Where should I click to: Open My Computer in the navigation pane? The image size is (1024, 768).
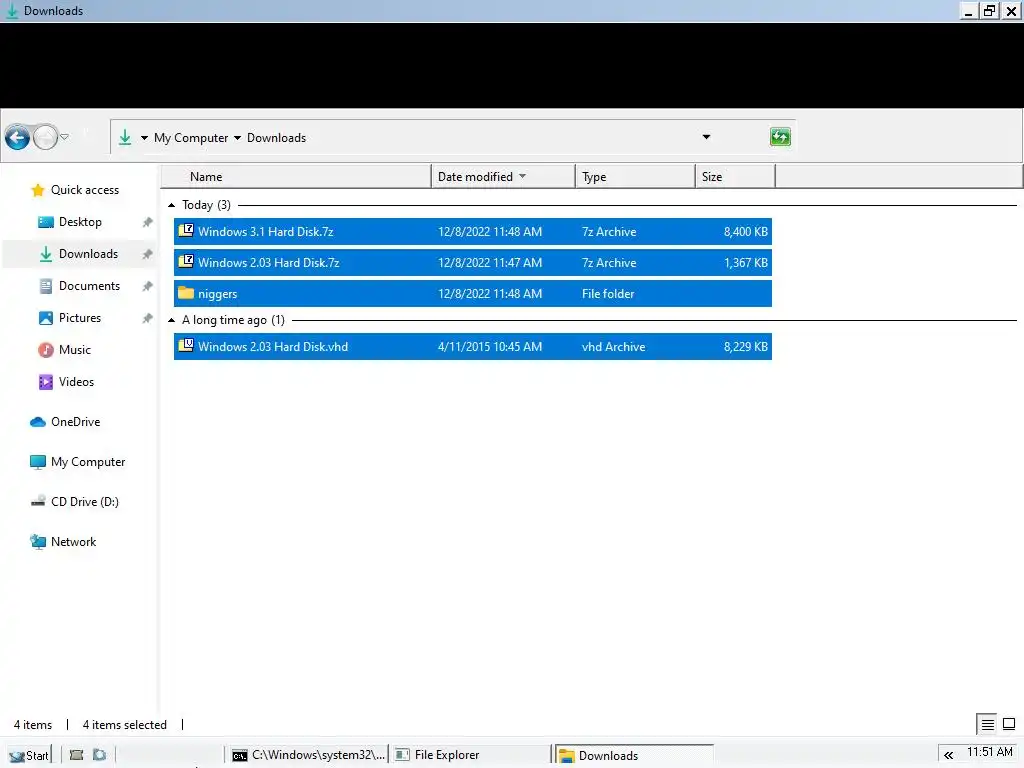pos(88,462)
